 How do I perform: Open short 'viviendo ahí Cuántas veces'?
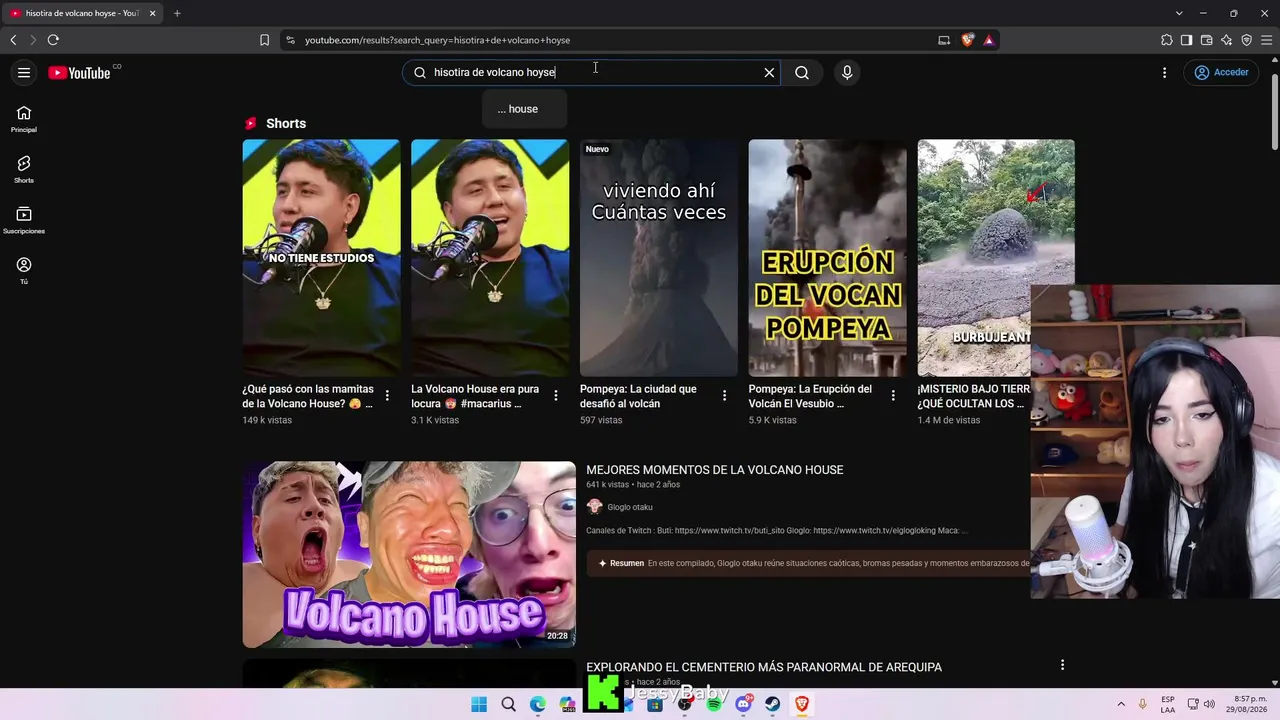tap(659, 258)
